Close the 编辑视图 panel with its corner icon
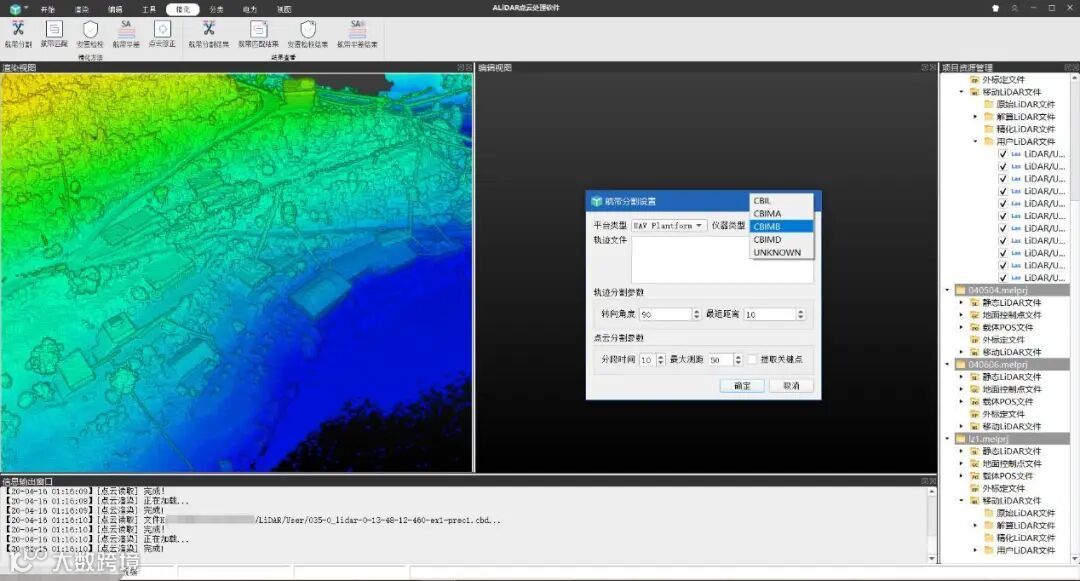This screenshot has height=581, width=1080. coord(933,67)
